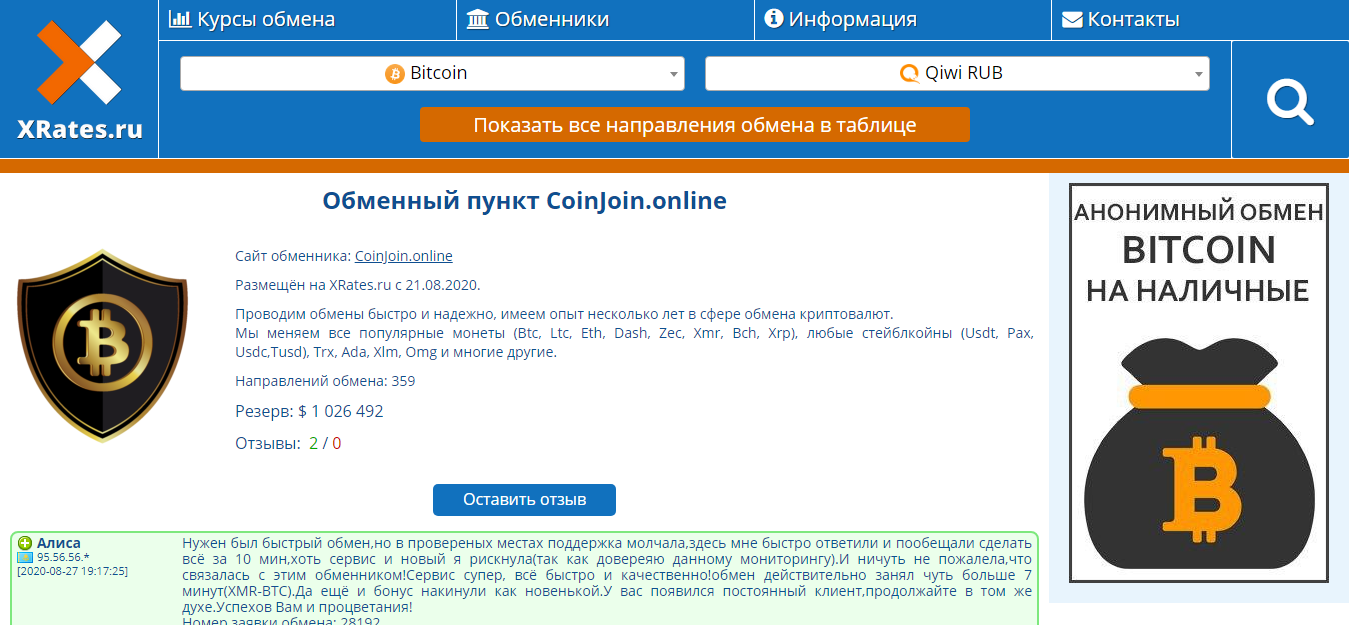Click Показать все направления обмена в таблице button

pyautogui.click(x=695, y=125)
